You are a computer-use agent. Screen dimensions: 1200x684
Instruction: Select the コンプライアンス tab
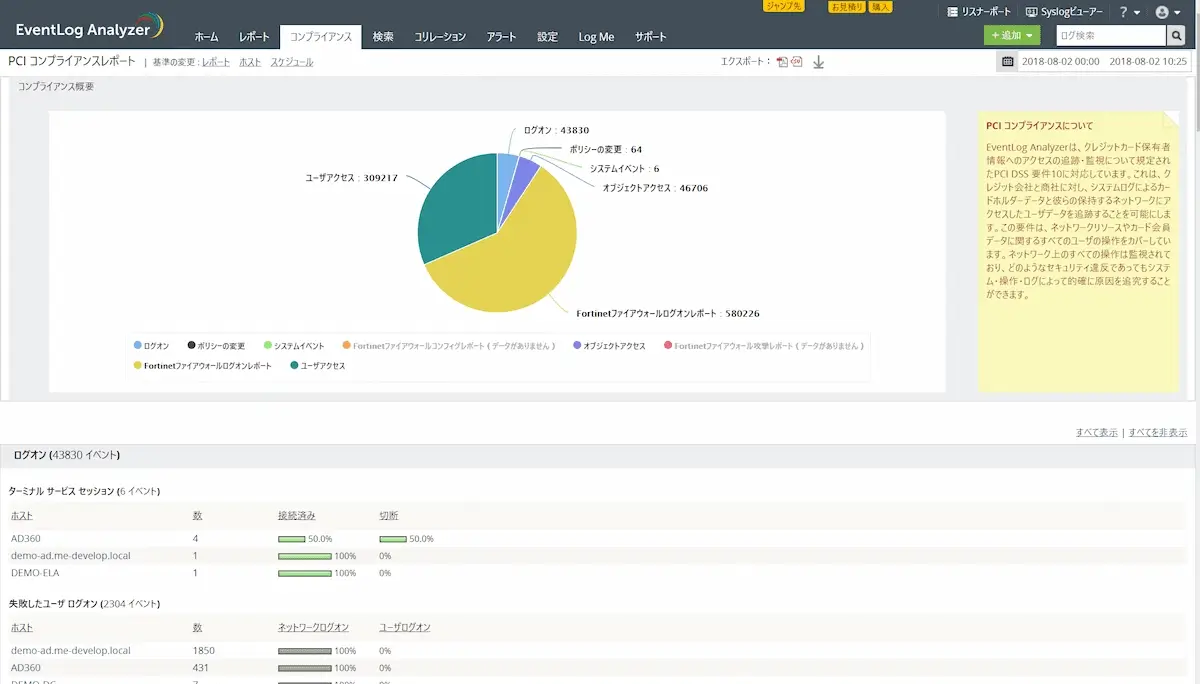320,37
